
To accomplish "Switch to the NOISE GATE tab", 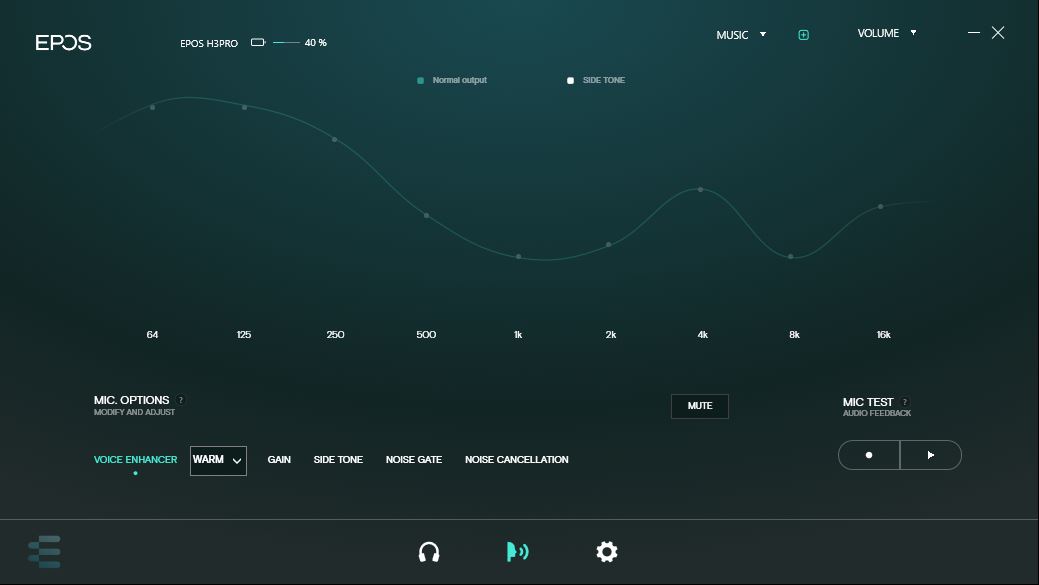I will tap(414, 460).
